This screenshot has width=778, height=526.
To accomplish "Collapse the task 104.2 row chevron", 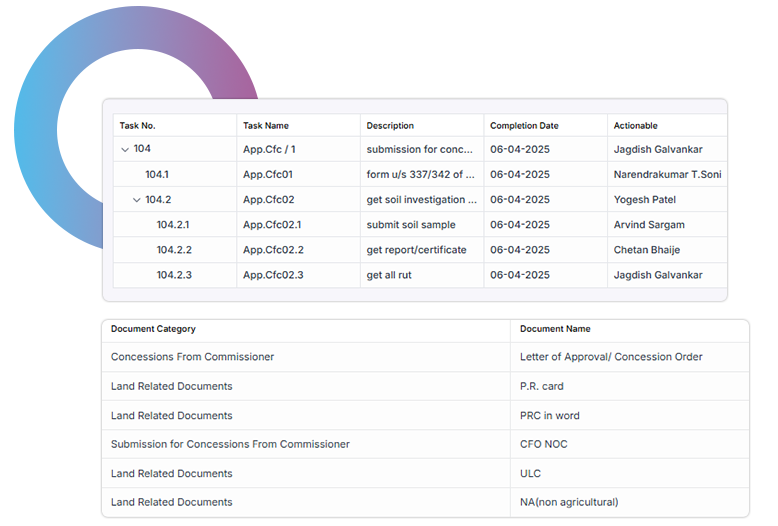I will click(x=137, y=200).
